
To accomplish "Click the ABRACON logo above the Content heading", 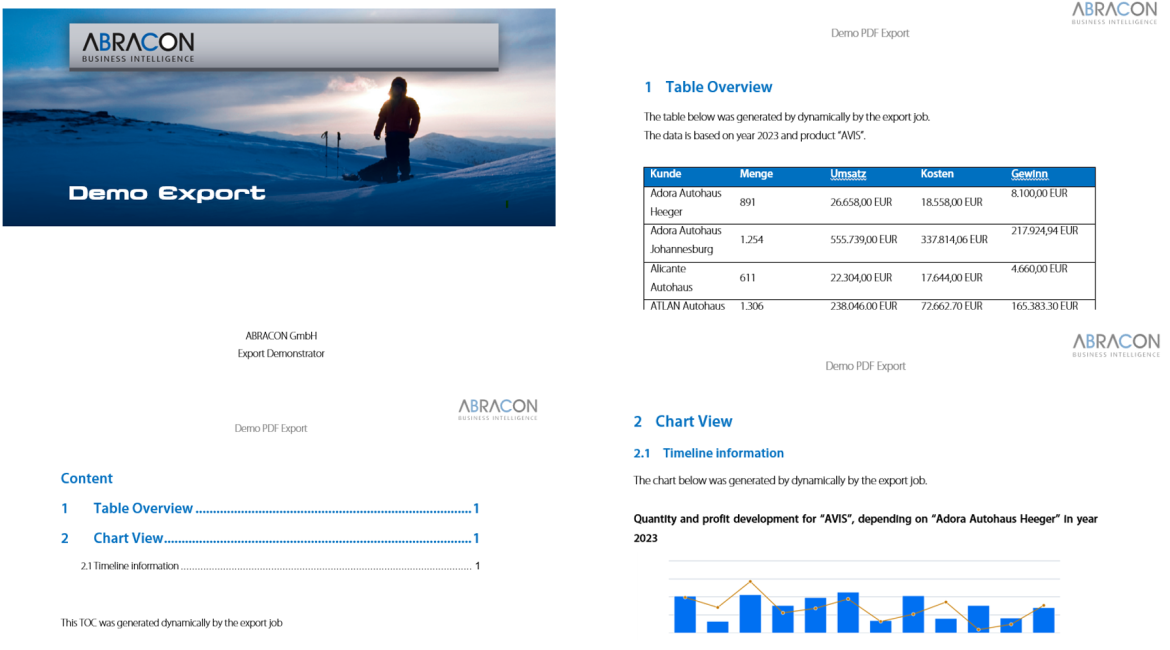I will [497, 408].
